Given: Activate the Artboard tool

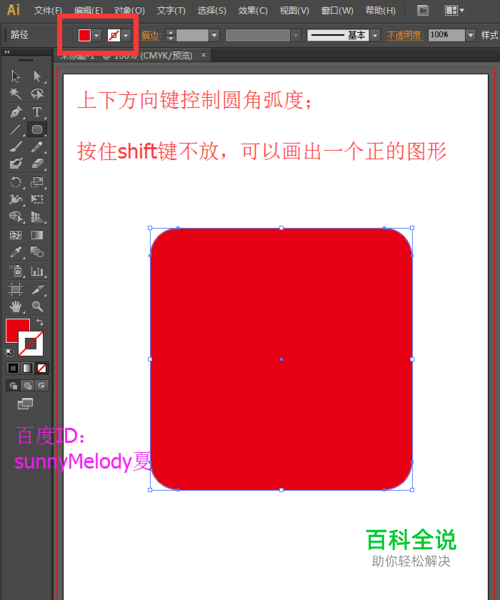Looking at the screenshot, I should (16, 289).
